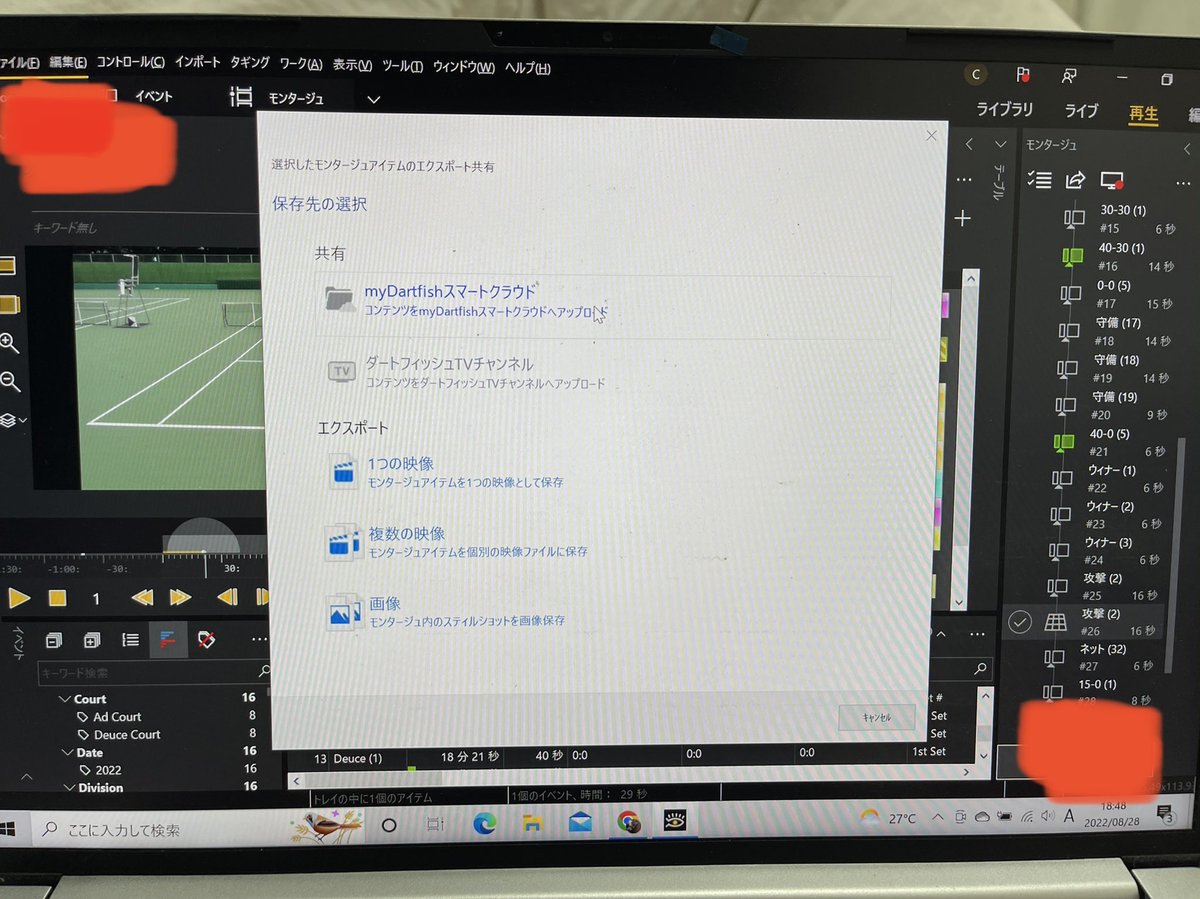Click the キーワード検索 search field
Viewport: 1200px width, 899px height.
coord(154,673)
